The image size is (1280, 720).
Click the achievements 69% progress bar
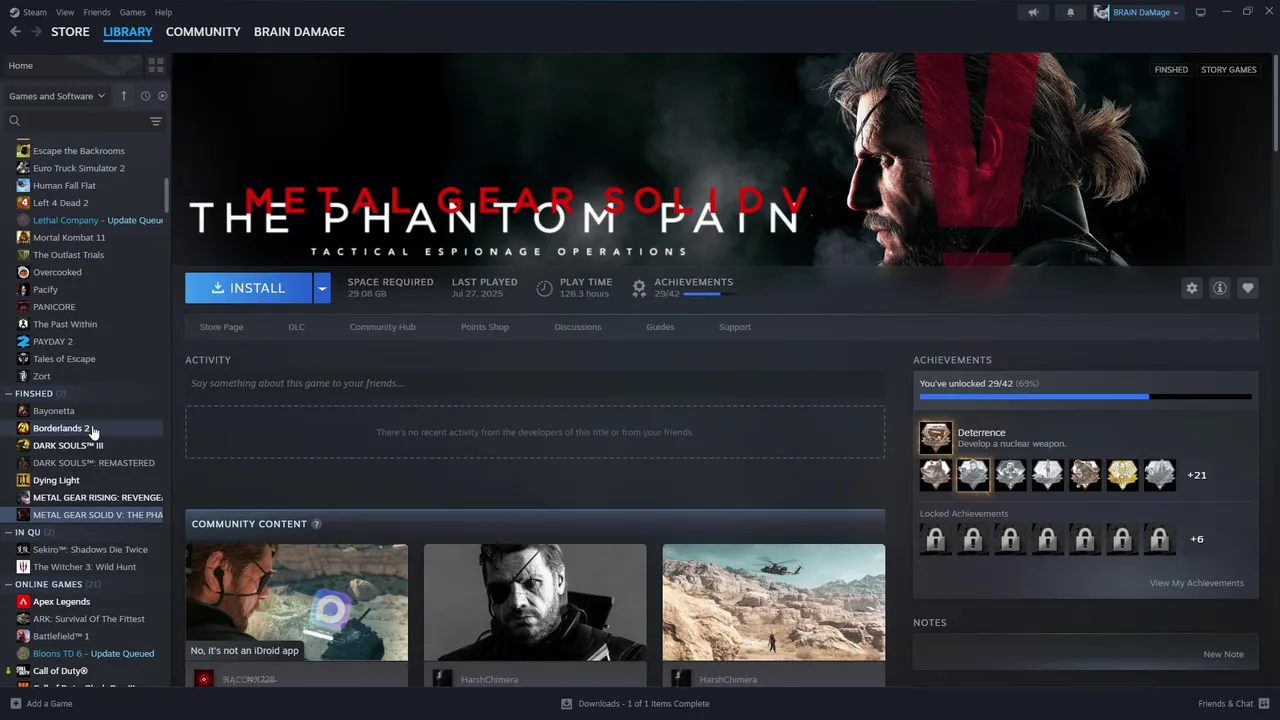click(1085, 397)
